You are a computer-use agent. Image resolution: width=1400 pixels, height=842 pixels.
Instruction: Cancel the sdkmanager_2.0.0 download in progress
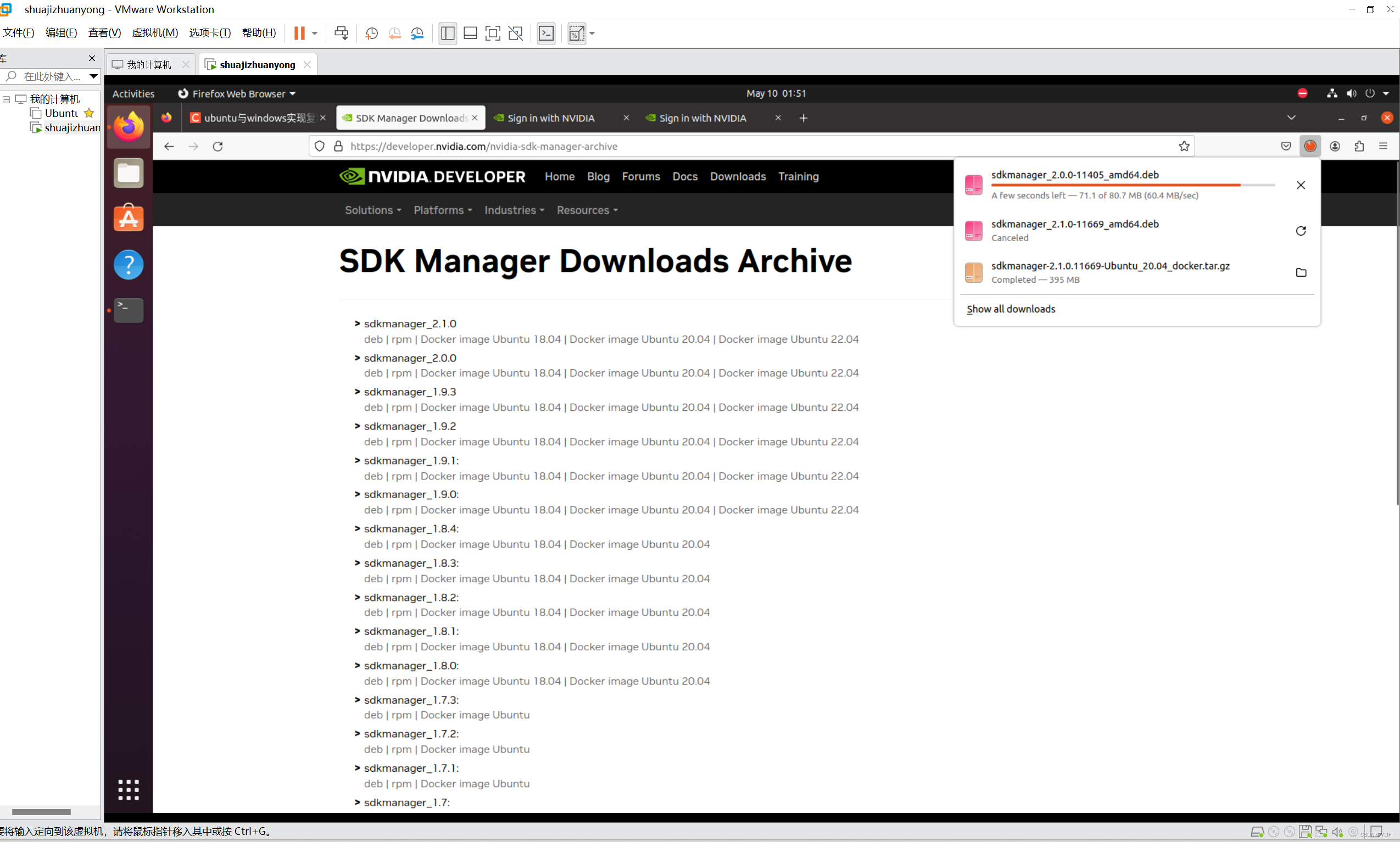pyautogui.click(x=1300, y=185)
